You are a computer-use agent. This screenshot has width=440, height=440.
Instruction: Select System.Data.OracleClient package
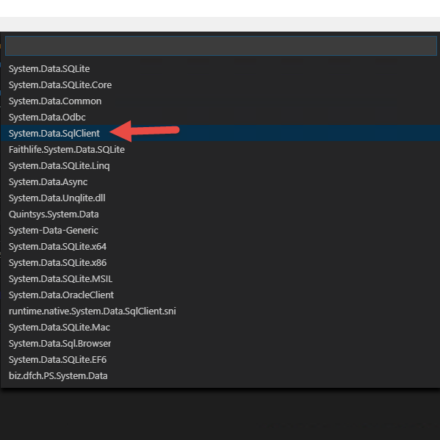pos(220,295)
